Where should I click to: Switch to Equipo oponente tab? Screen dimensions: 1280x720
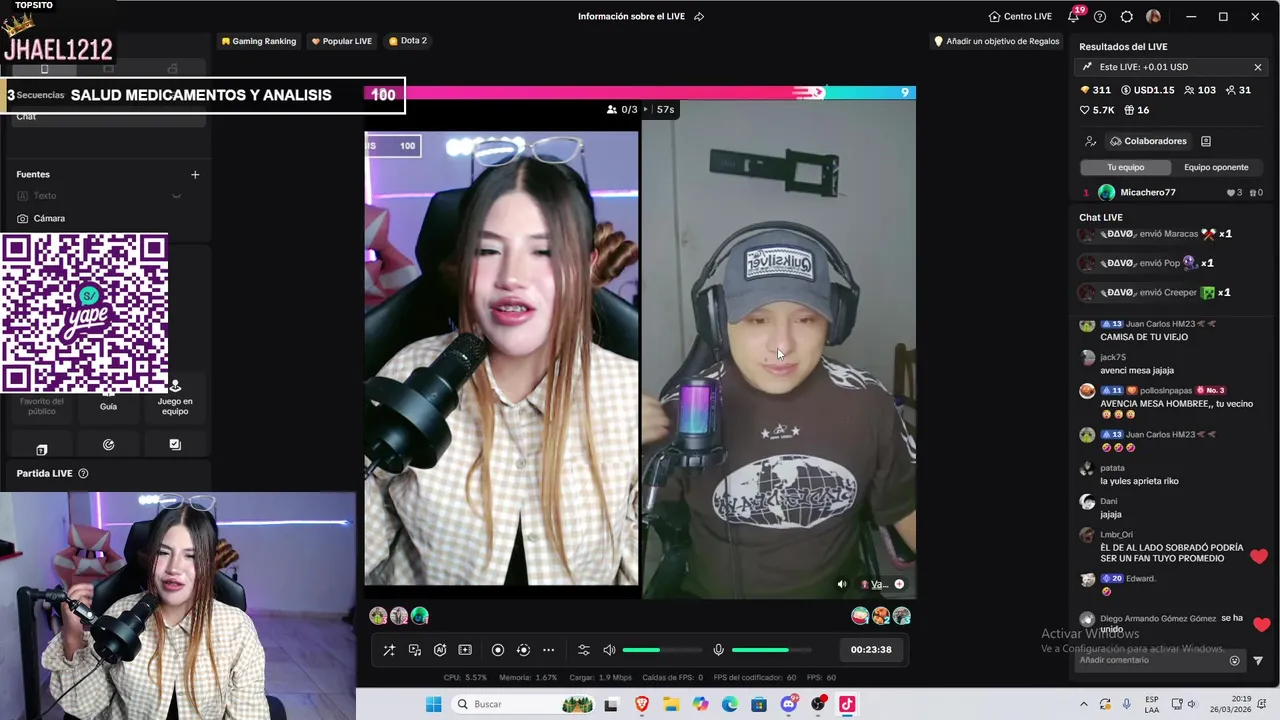(x=1216, y=167)
